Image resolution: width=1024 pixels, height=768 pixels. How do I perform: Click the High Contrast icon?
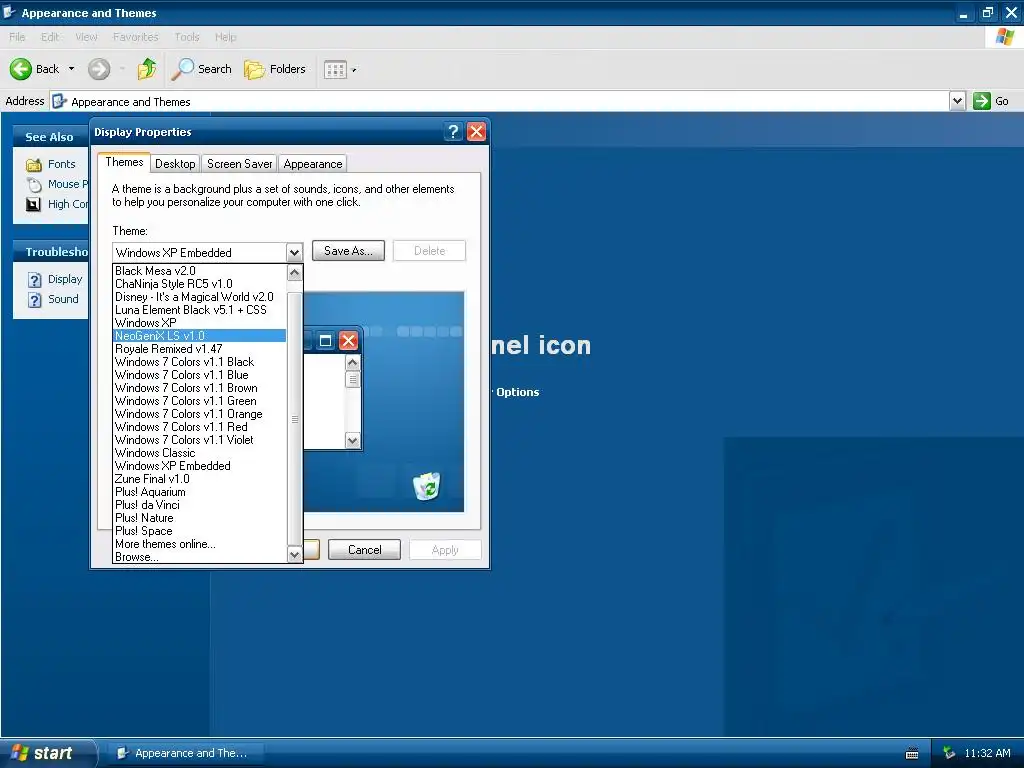pos(33,204)
